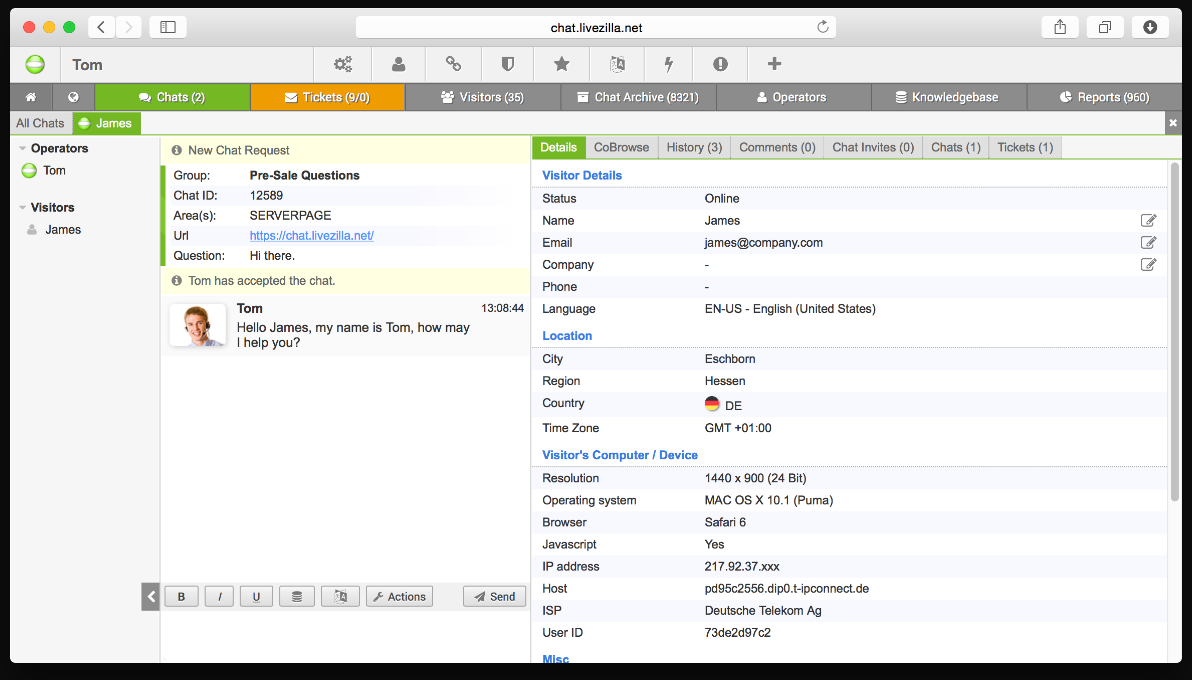Collapse the chat panel with the left arrow
1192x680 pixels.
[150, 596]
